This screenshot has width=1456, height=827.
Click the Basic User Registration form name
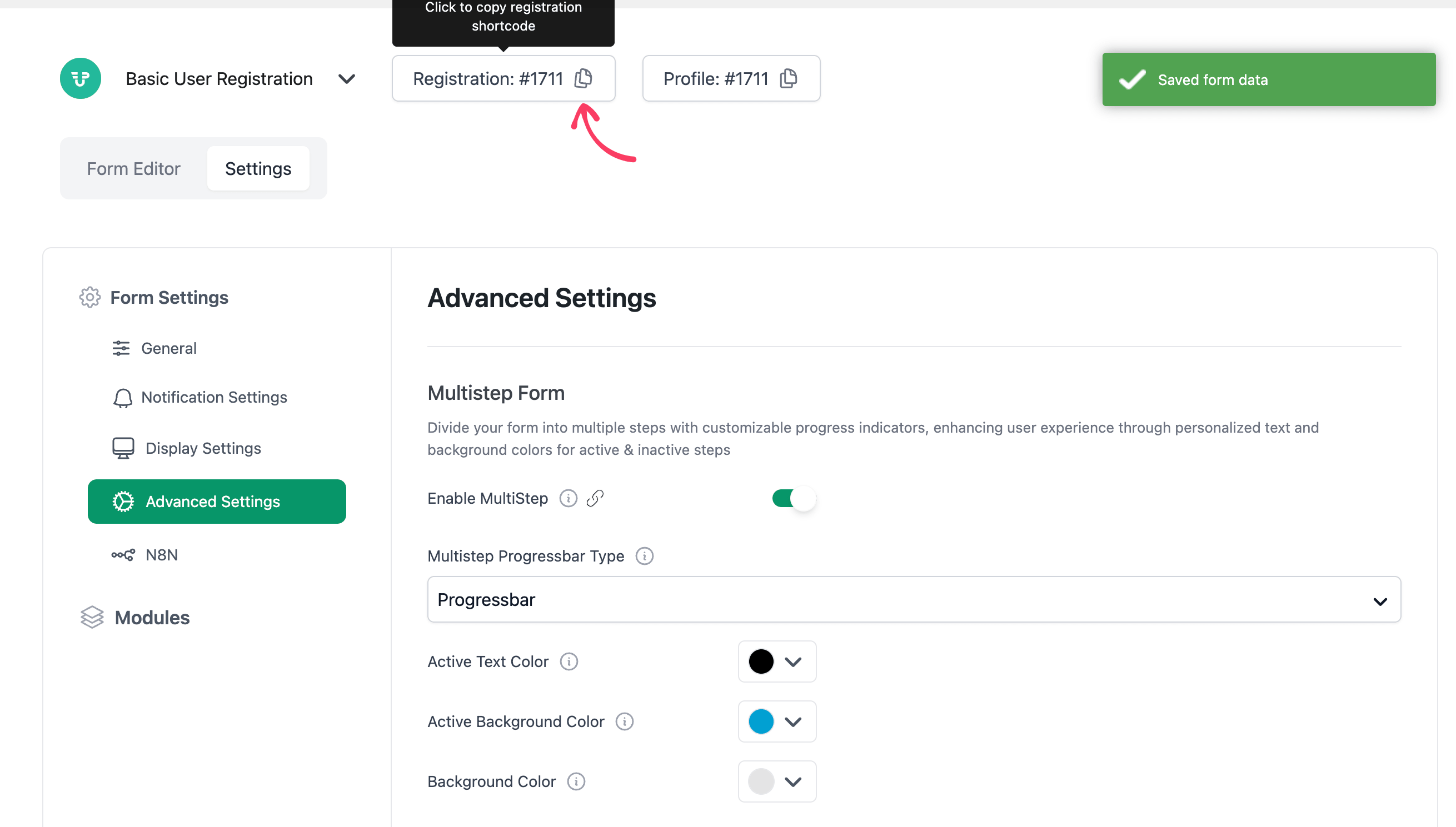click(x=219, y=78)
